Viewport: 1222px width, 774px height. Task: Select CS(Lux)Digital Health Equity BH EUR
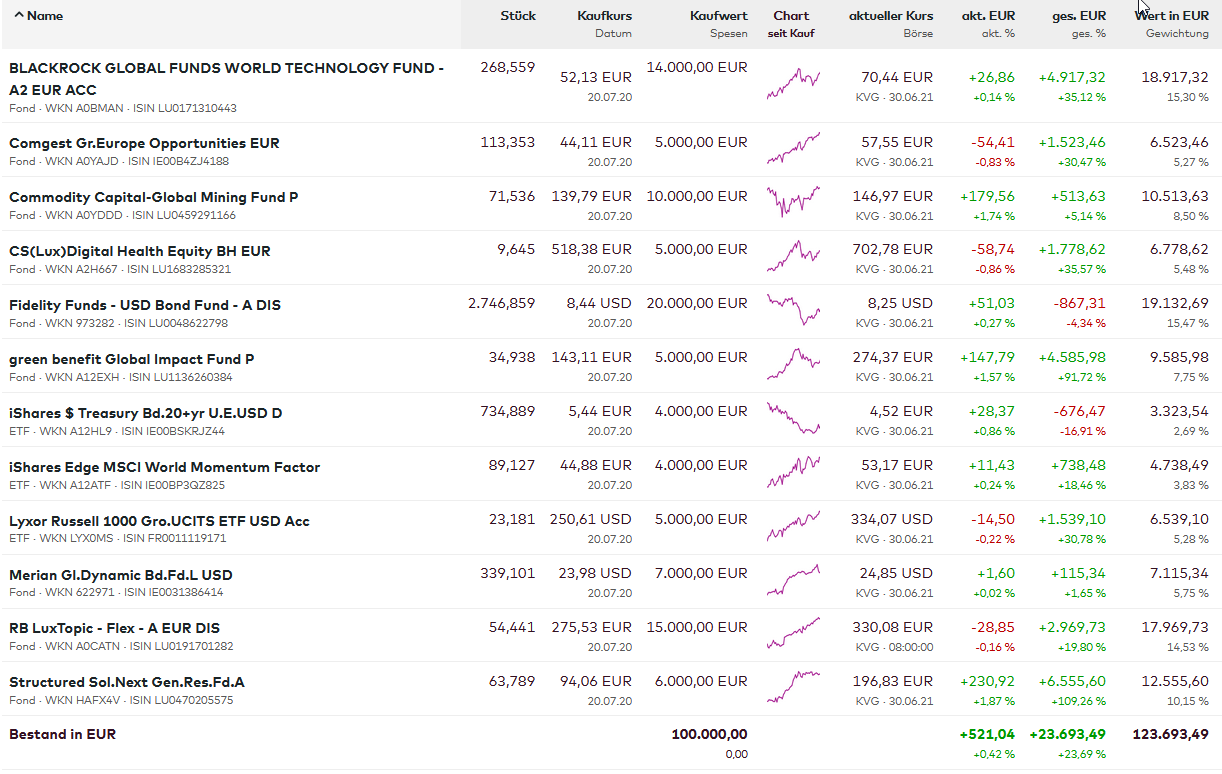[139, 251]
